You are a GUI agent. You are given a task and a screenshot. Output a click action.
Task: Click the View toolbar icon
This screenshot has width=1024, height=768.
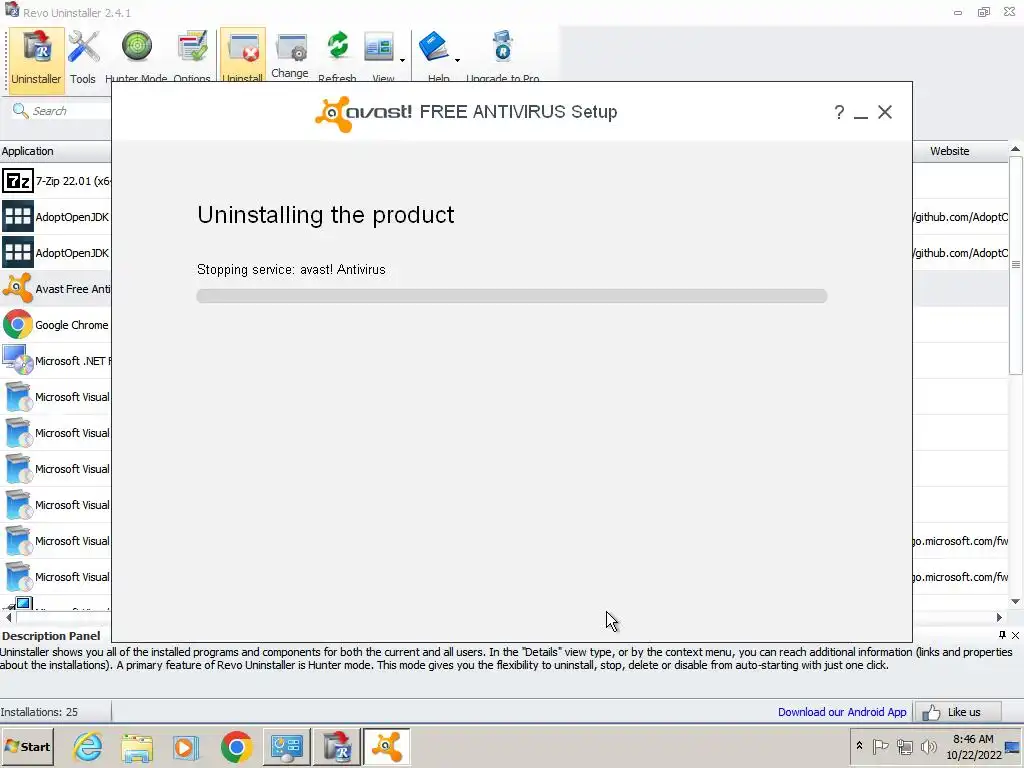coord(379,47)
